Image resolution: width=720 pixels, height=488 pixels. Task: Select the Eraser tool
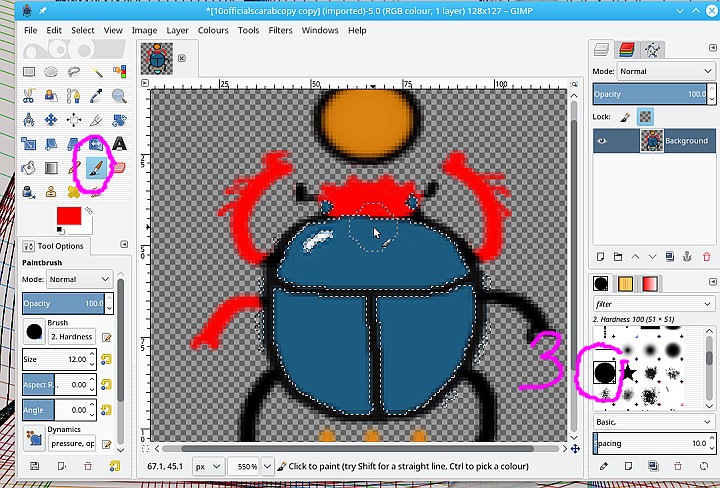point(119,168)
